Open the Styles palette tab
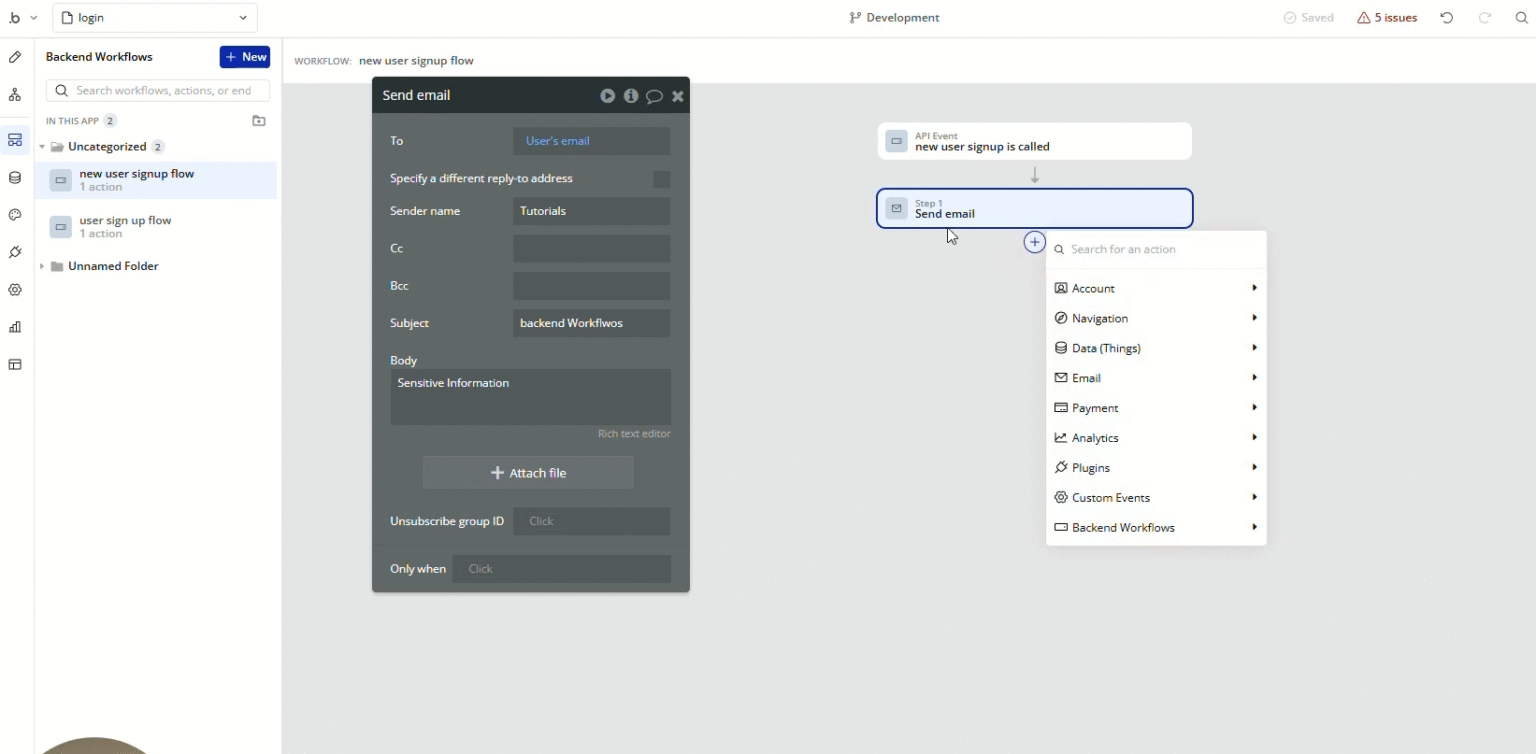1536x754 pixels. point(15,215)
